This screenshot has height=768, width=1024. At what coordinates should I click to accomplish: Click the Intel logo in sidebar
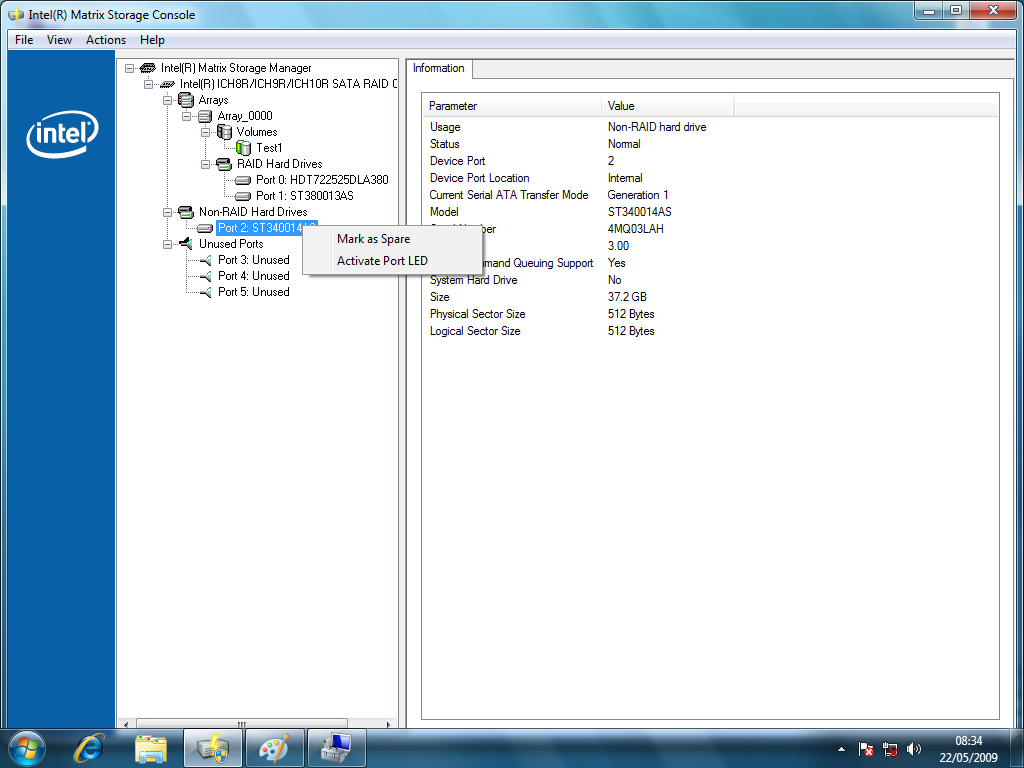click(x=62, y=136)
